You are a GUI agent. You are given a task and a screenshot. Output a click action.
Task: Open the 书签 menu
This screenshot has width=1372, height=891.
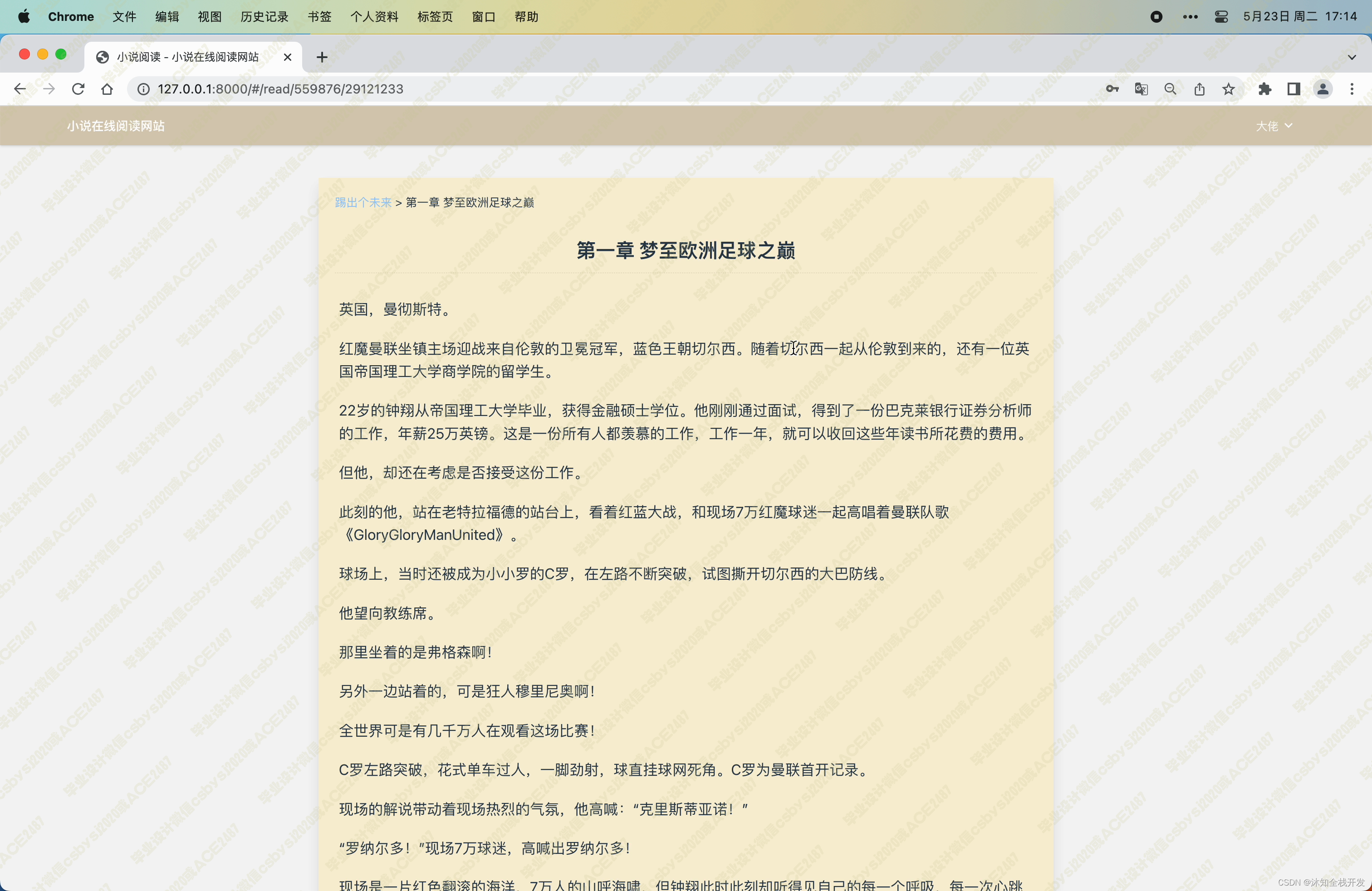pos(319,17)
